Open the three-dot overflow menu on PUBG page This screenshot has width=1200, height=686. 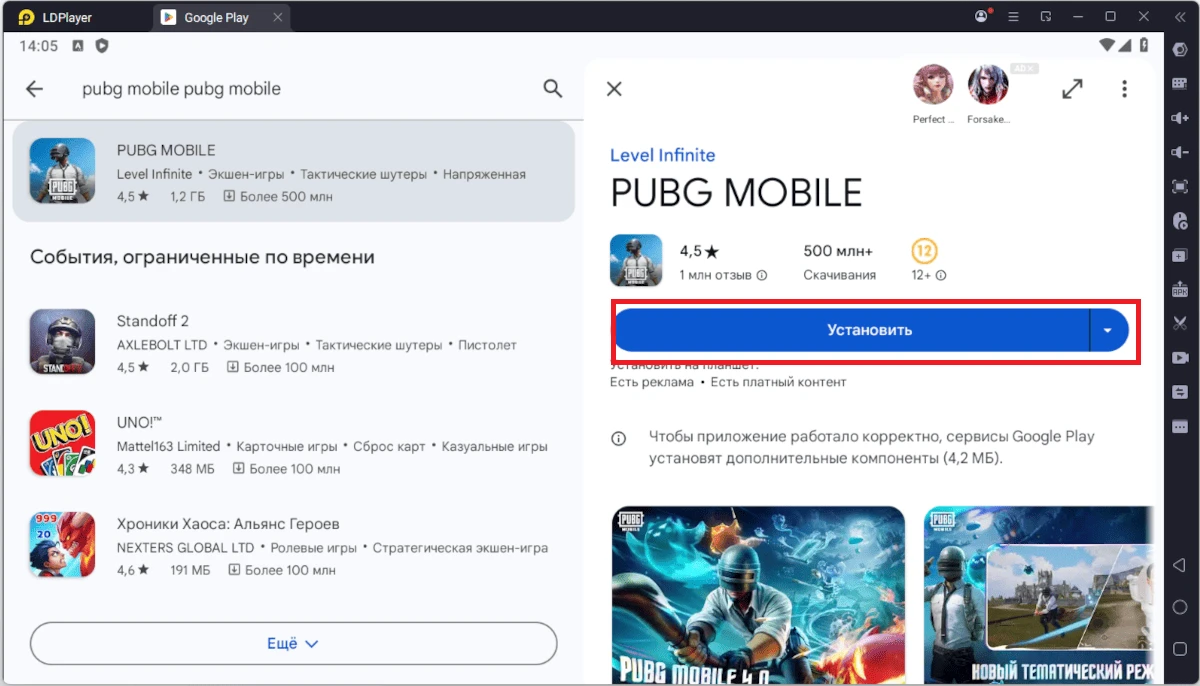pyautogui.click(x=1125, y=89)
